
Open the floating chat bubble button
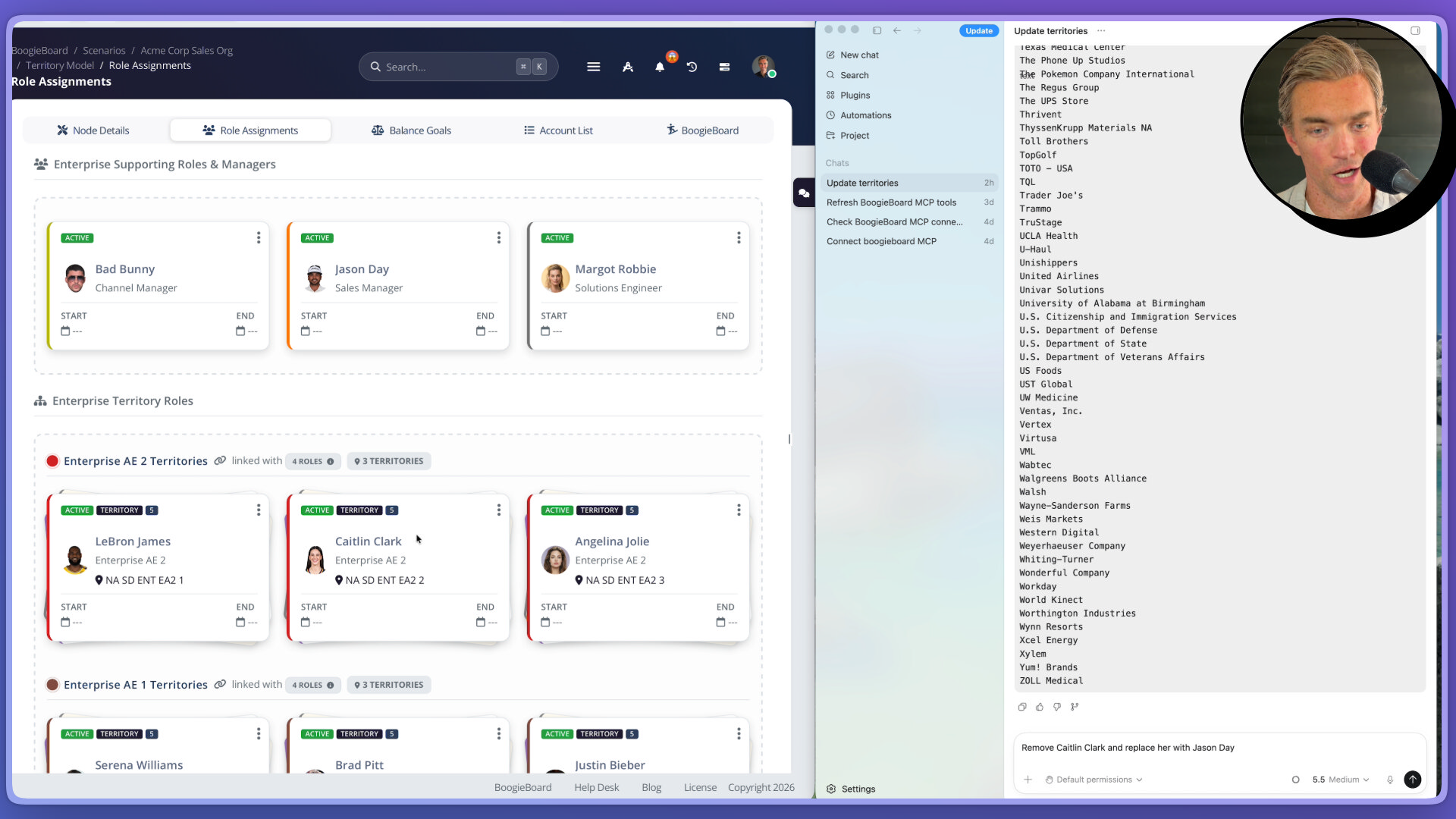[x=804, y=193]
